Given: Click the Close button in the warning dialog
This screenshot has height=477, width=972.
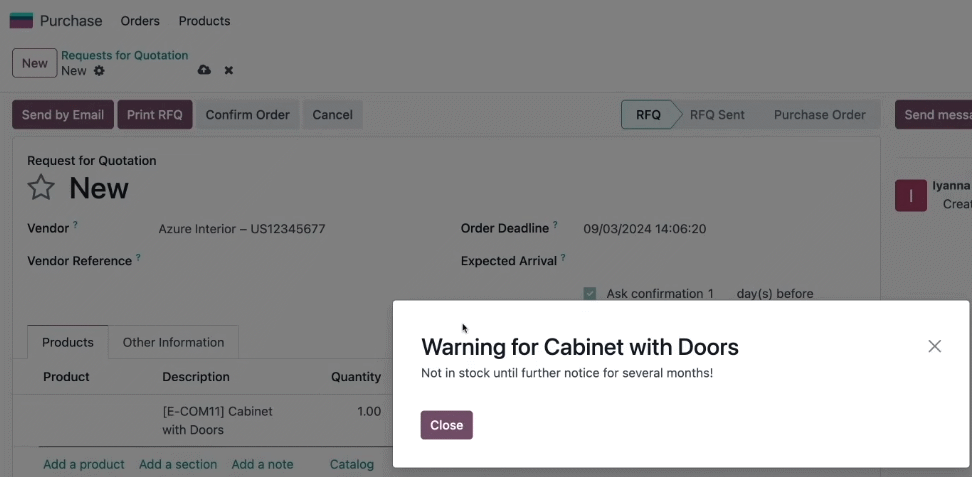Looking at the screenshot, I should [x=446, y=425].
